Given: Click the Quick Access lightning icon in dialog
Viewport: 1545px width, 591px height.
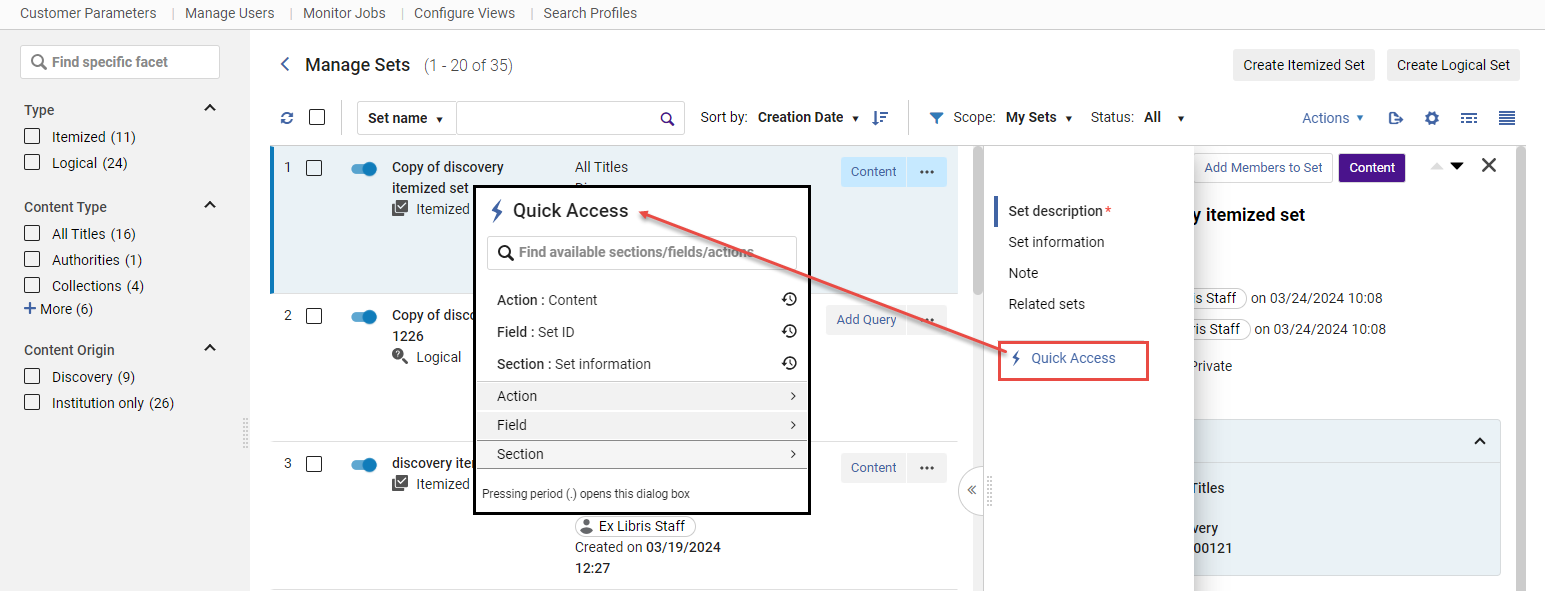Looking at the screenshot, I should point(497,211).
